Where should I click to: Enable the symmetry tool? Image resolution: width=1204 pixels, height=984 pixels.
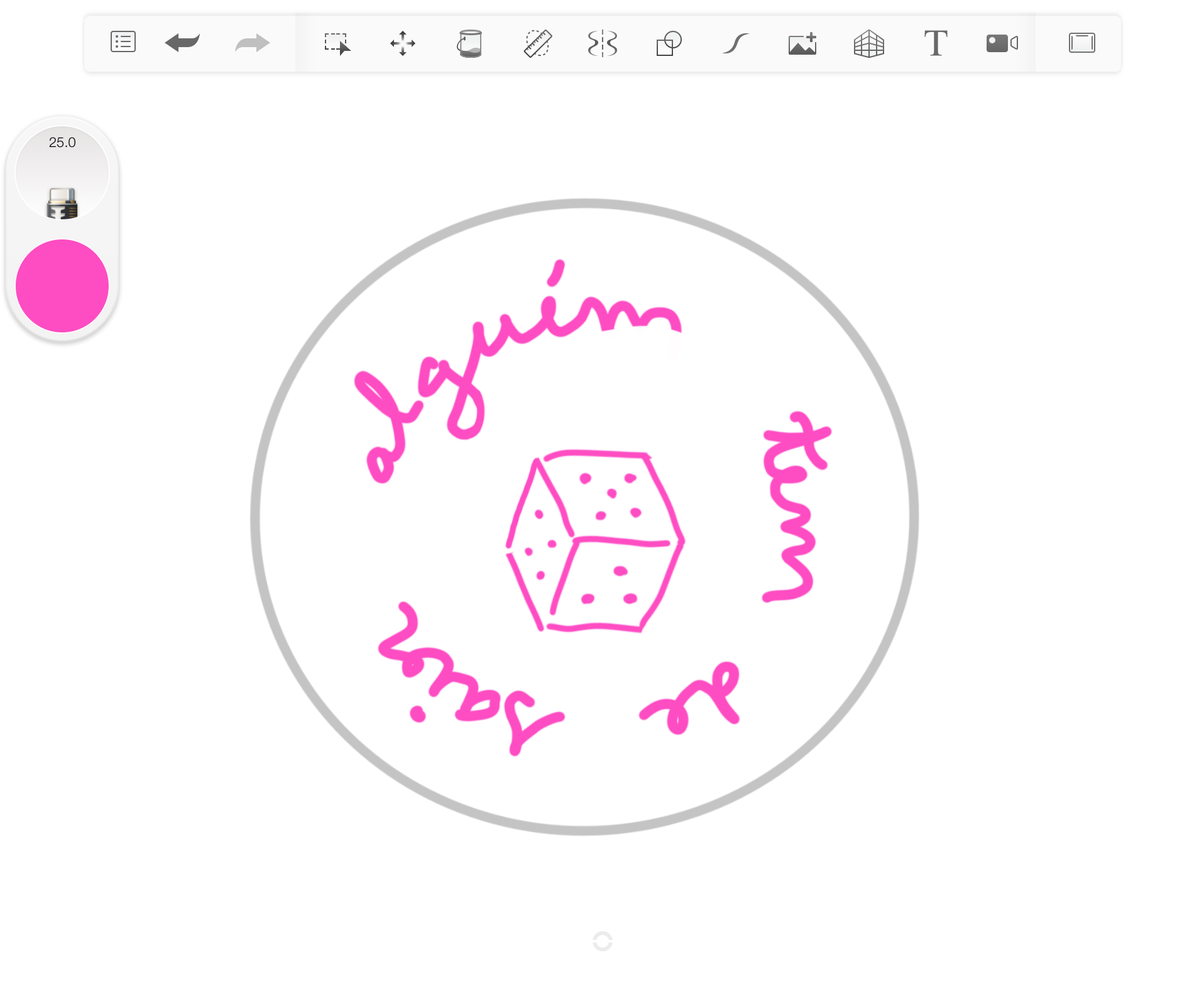coord(603,43)
